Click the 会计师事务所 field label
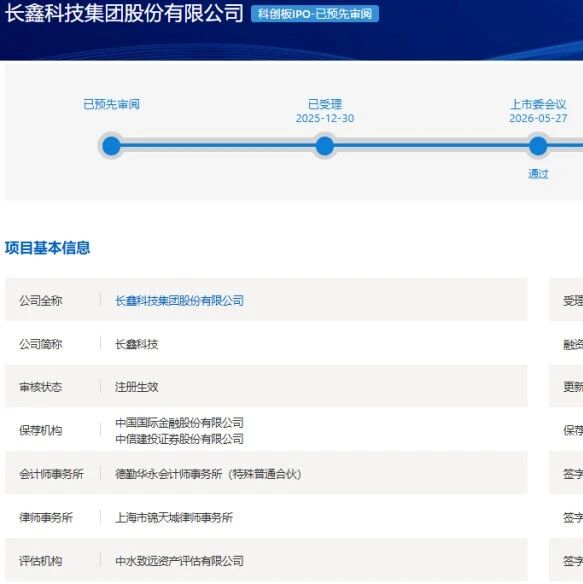Image resolution: width=583 pixels, height=584 pixels. [x=51, y=474]
